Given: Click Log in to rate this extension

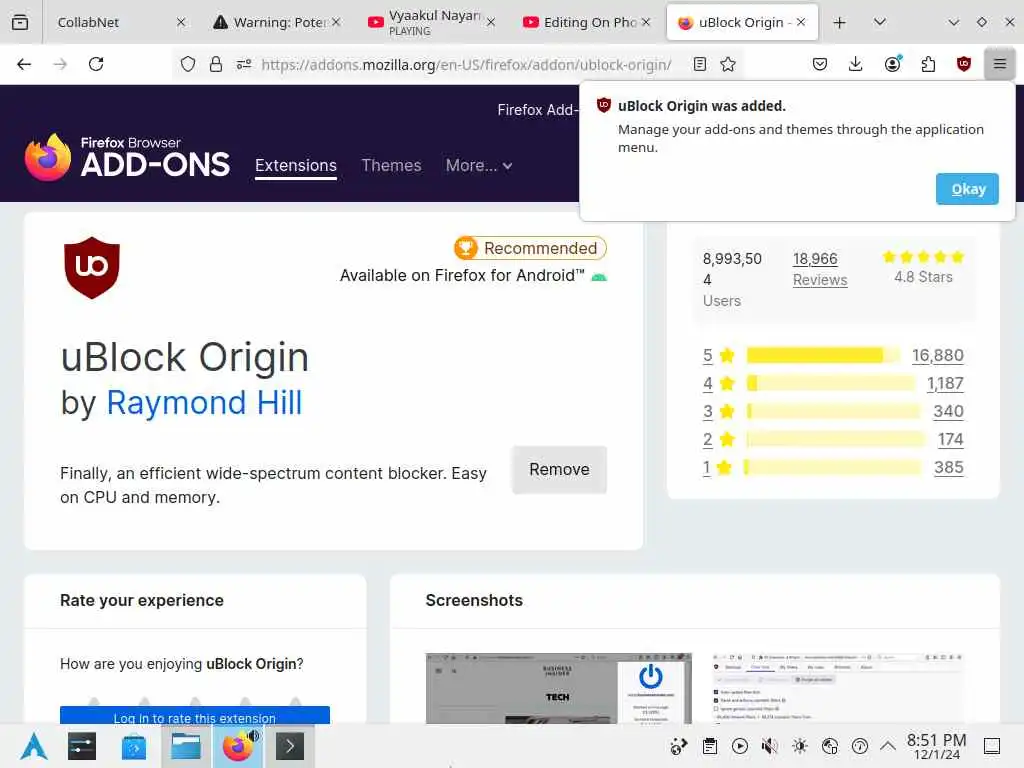Looking at the screenshot, I should point(195,716).
